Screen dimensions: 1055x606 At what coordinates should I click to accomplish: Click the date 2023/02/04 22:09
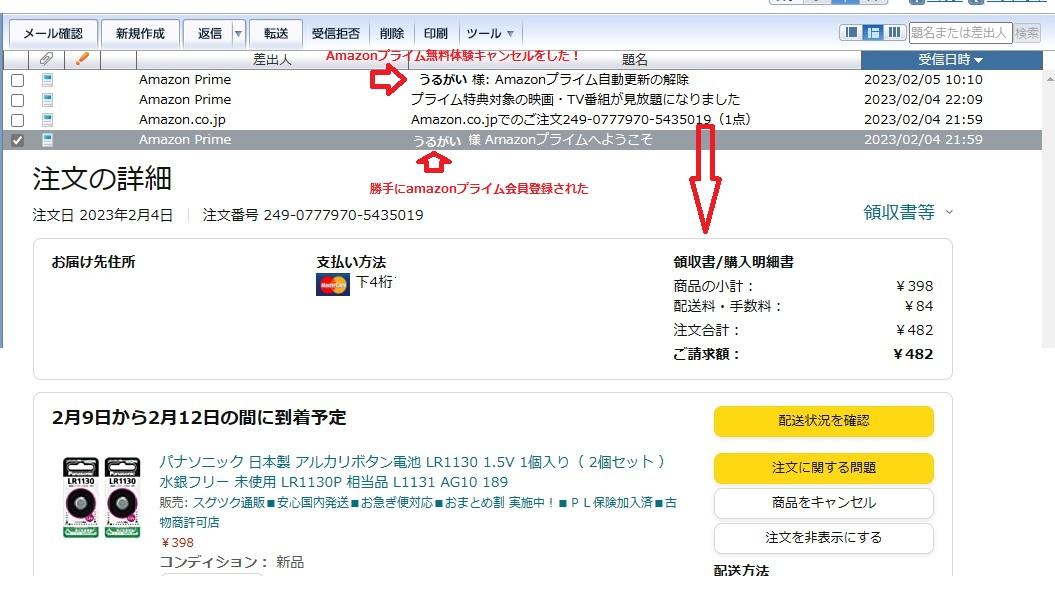pyautogui.click(x=923, y=100)
